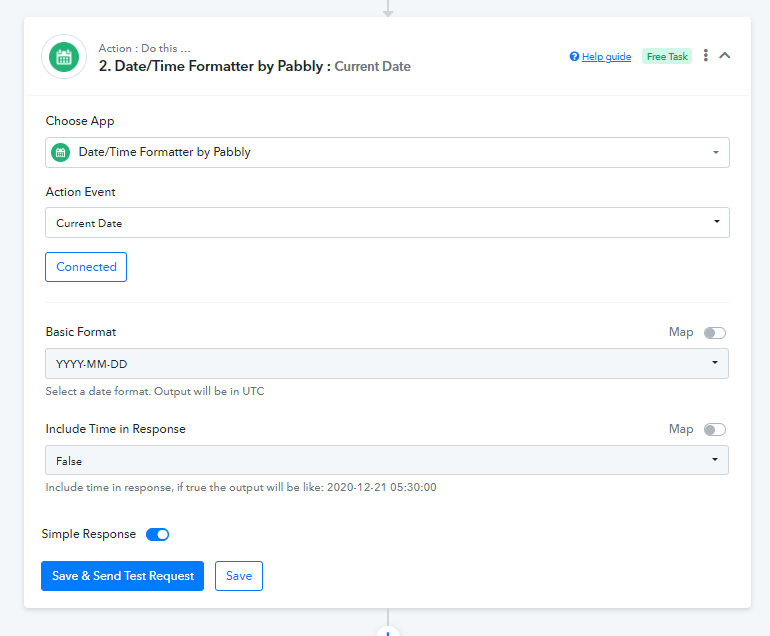Click the Help guide question mark icon
The width and height of the screenshot is (770, 636).
pyautogui.click(x=574, y=57)
